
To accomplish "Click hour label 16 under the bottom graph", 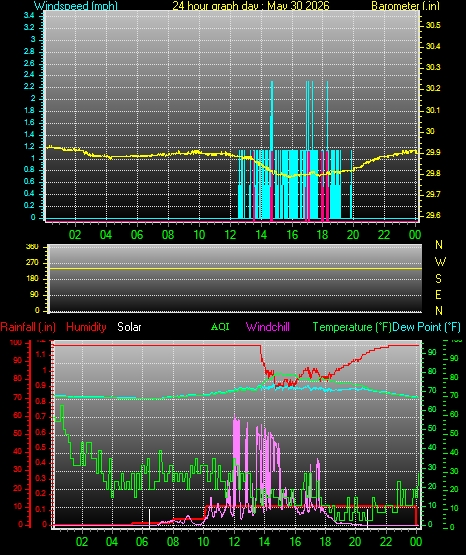I will click(x=295, y=542).
